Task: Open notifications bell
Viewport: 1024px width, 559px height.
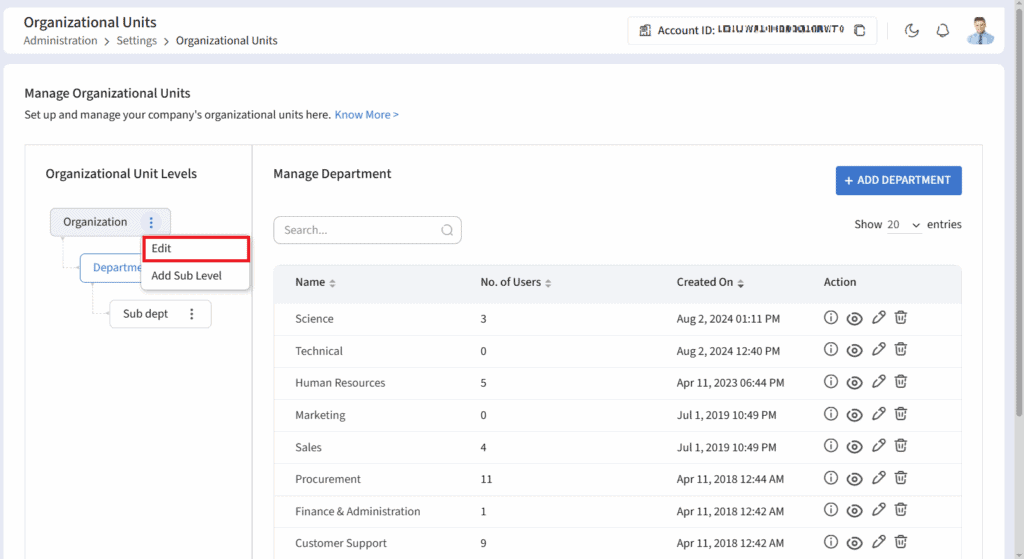Action: (x=942, y=31)
